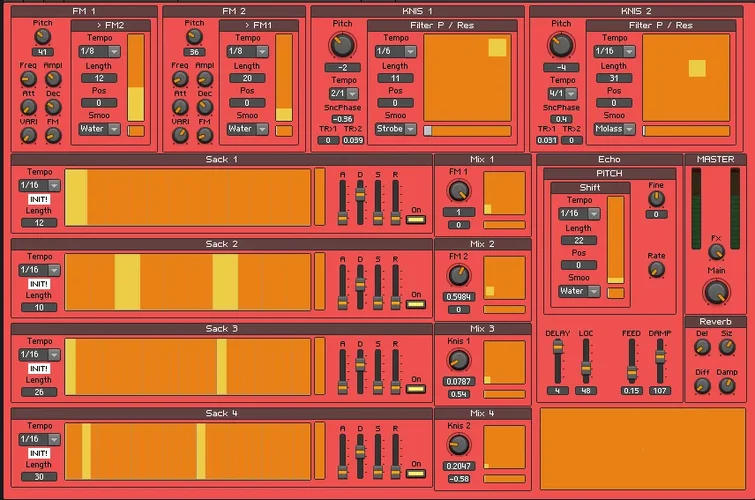Adjust the Reverb Siz knob

click(727, 347)
